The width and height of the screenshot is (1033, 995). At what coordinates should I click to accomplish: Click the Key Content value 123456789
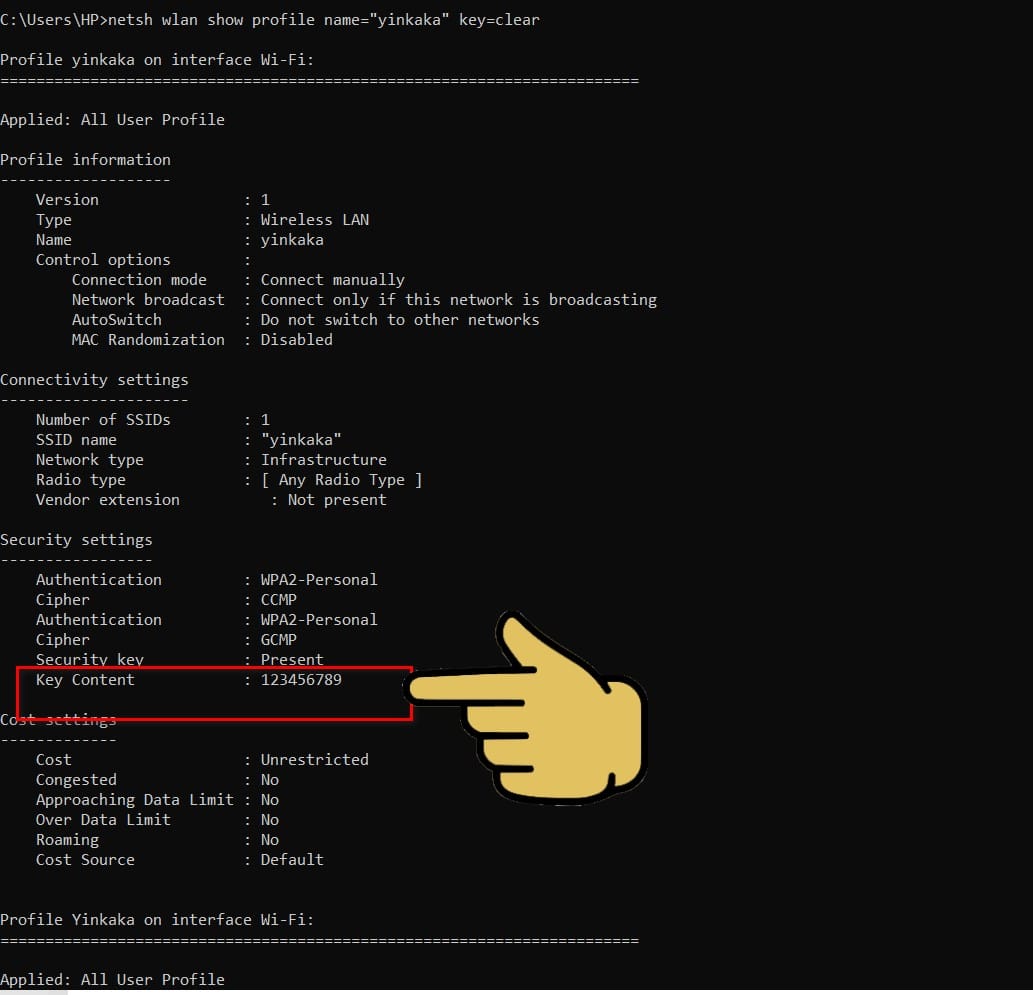[301, 679]
